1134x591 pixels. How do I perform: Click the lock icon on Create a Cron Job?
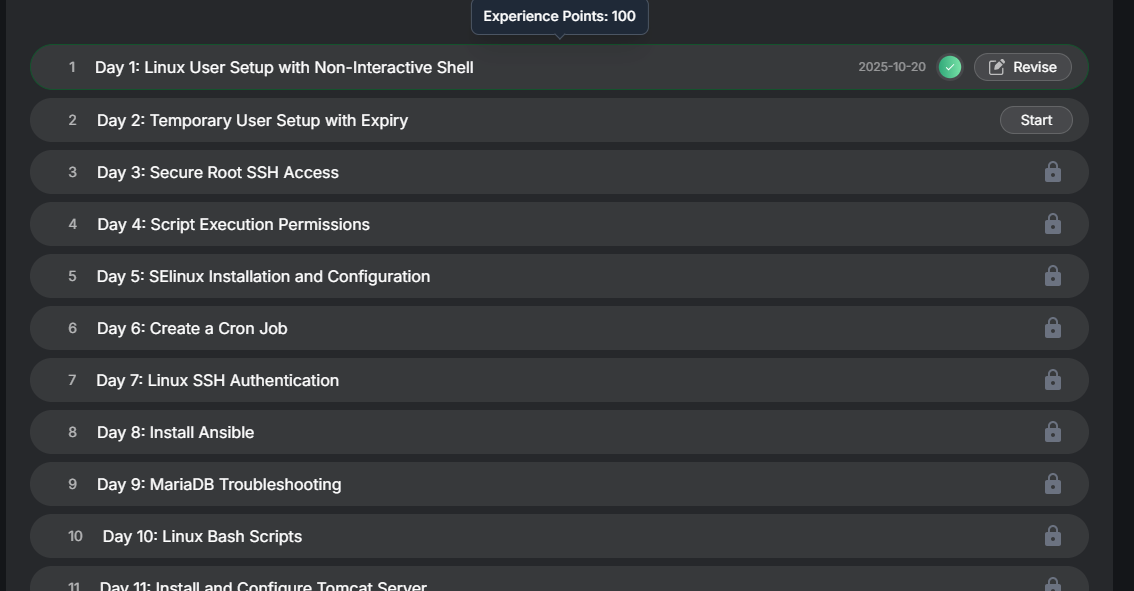click(x=1052, y=328)
